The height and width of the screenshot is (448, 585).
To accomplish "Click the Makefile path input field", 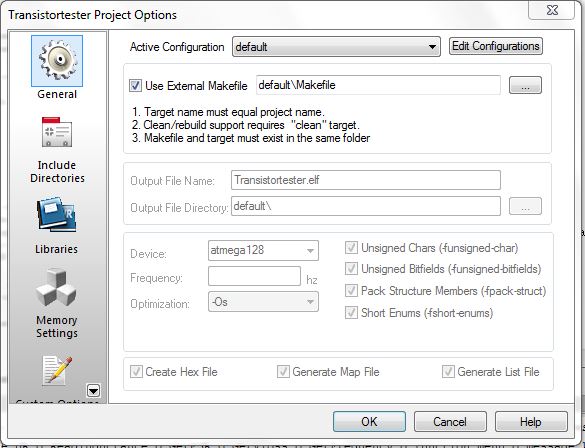I will [378, 85].
